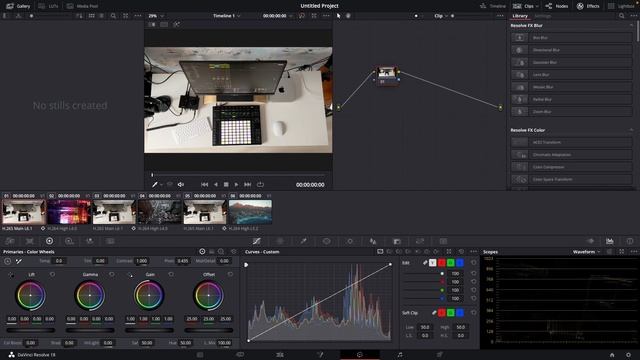Click the auto balance wand icon

[19, 261]
